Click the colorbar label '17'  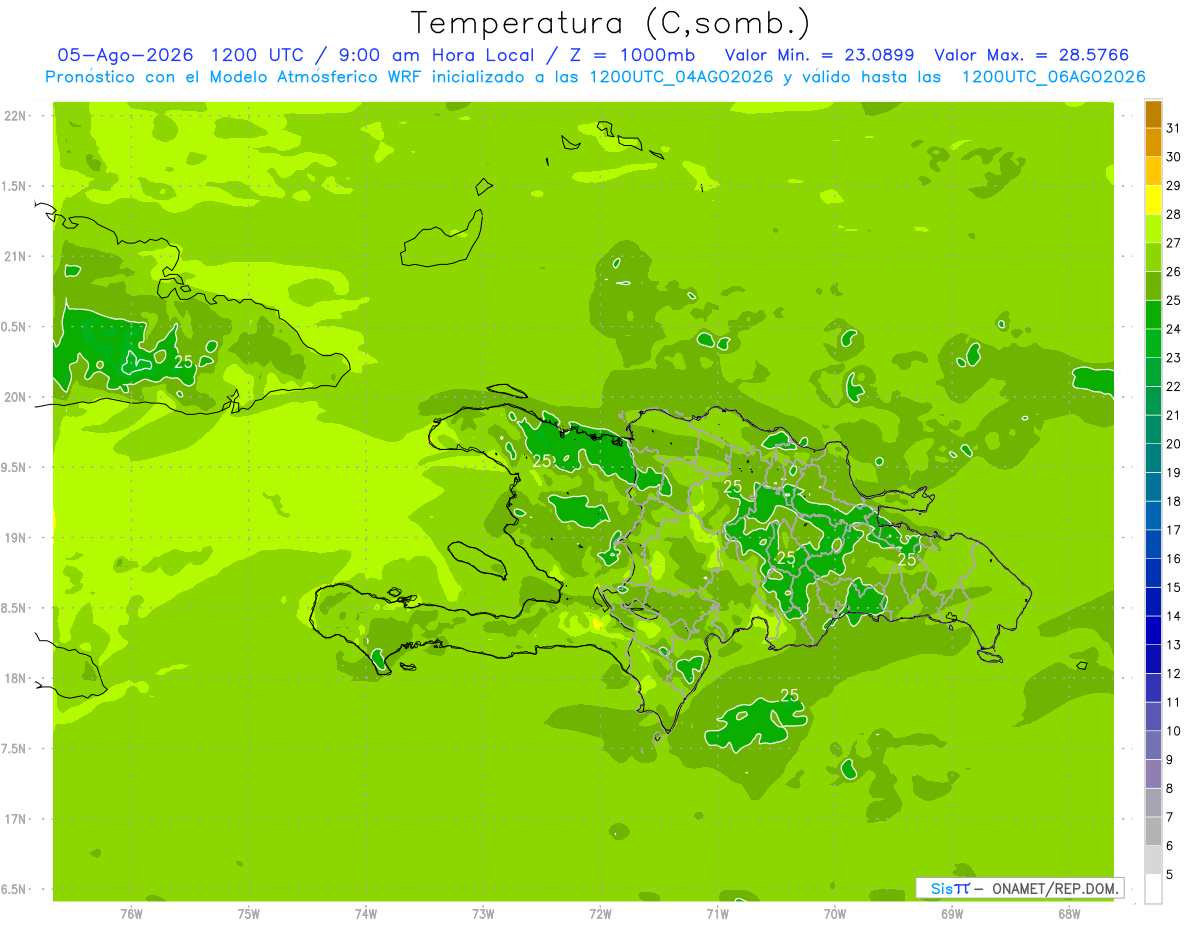point(1174,530)
